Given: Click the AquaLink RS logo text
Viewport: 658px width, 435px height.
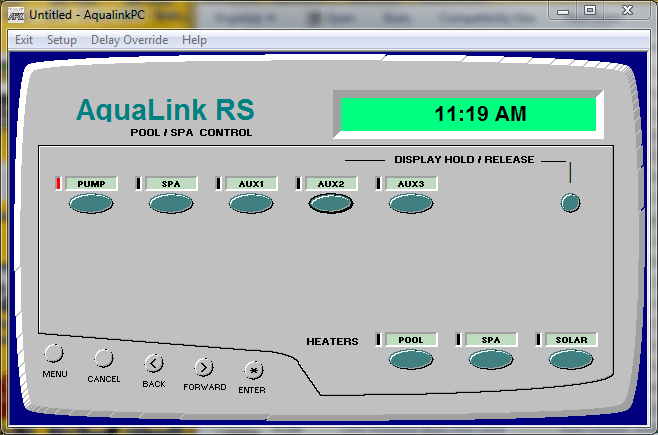Looking at the screenshot, I should click(x=165, y=109).
